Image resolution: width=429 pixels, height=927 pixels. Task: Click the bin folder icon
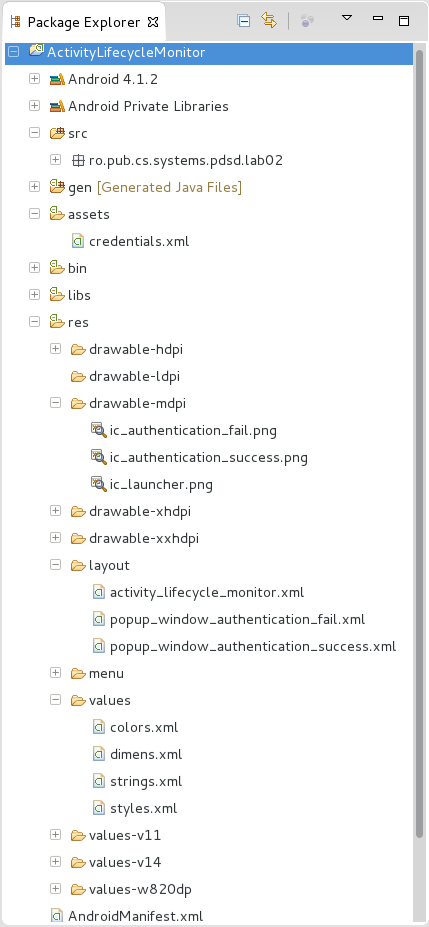(57, 267)
